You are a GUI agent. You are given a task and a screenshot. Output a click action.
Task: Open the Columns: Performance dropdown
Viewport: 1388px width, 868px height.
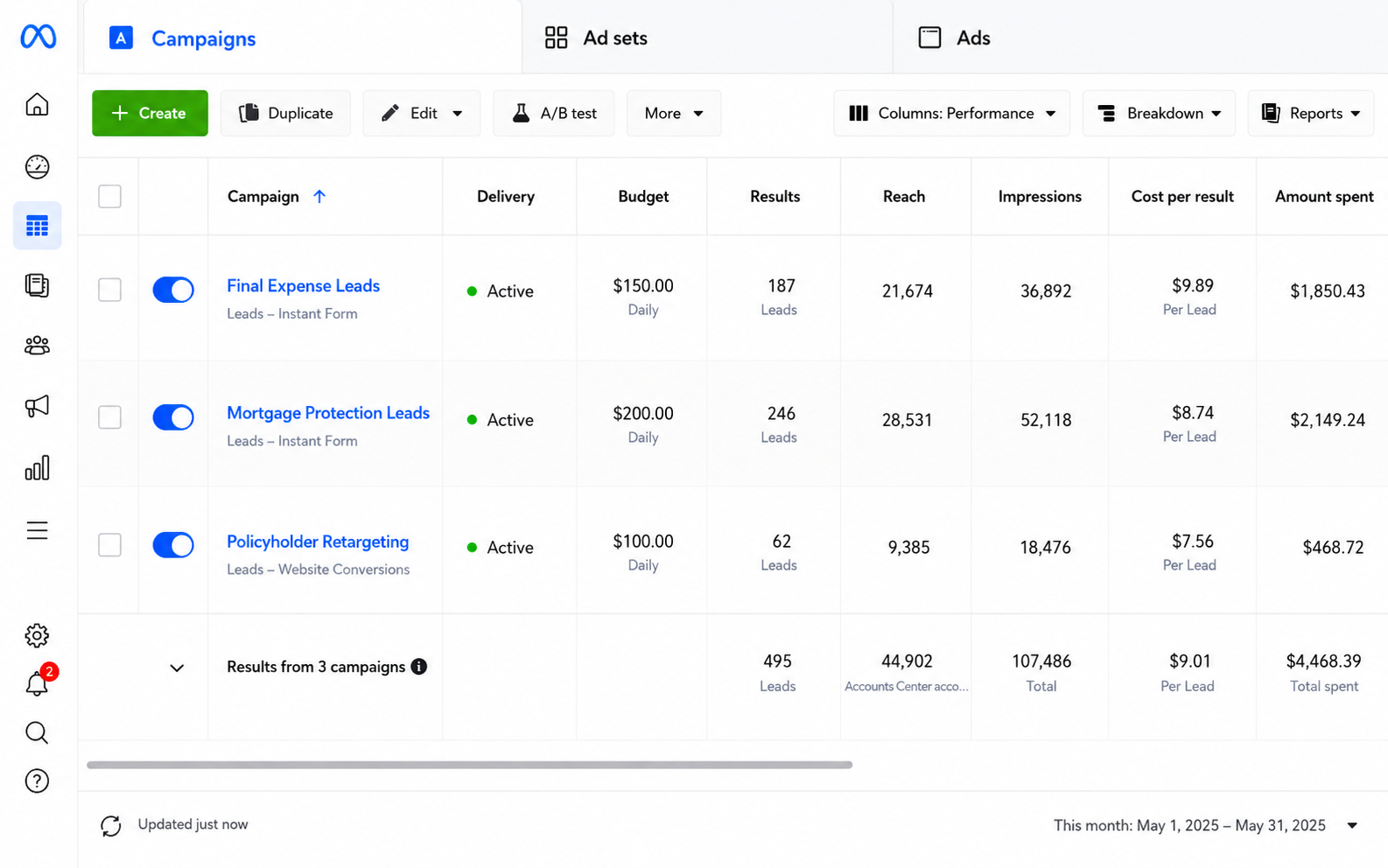tap(952, 113)
